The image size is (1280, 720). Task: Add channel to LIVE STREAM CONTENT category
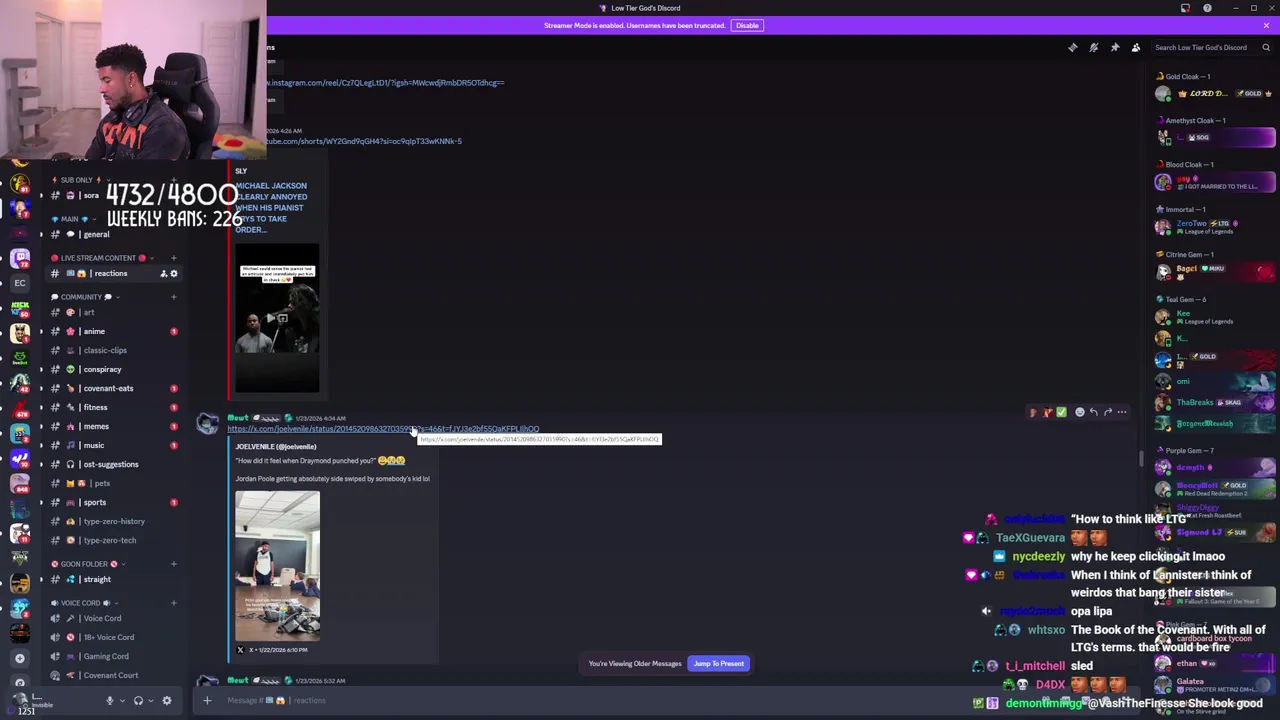tap(173, 258)
